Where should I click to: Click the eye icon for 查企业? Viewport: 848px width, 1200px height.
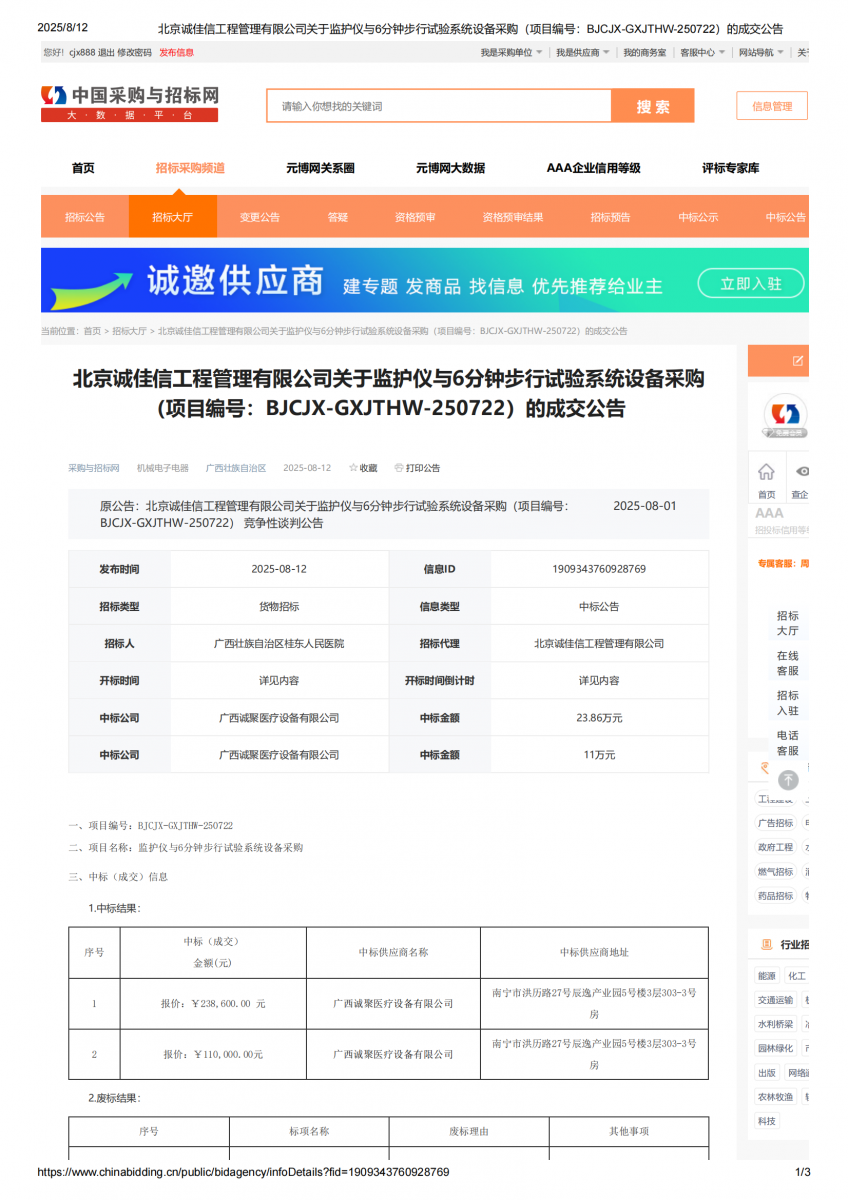(801, 472)
